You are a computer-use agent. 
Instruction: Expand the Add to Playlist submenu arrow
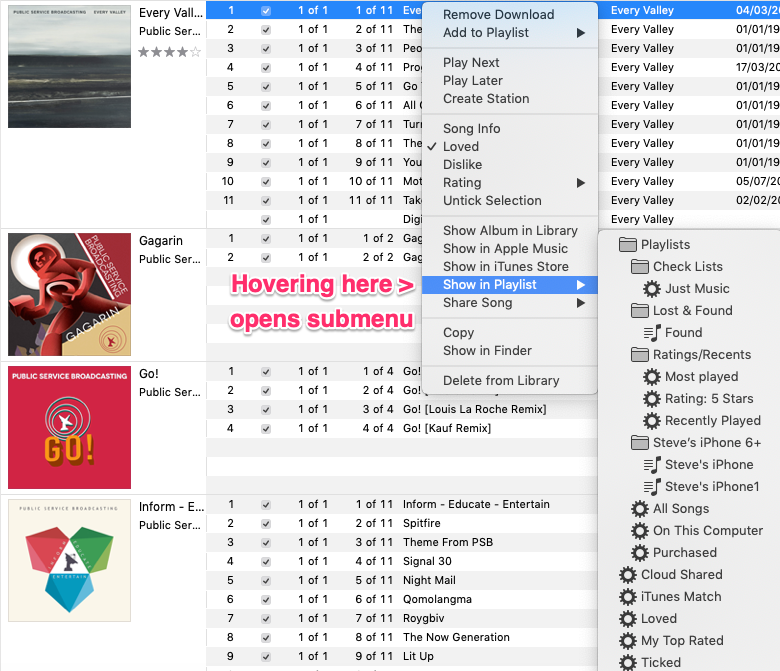(x=581, y=33)
